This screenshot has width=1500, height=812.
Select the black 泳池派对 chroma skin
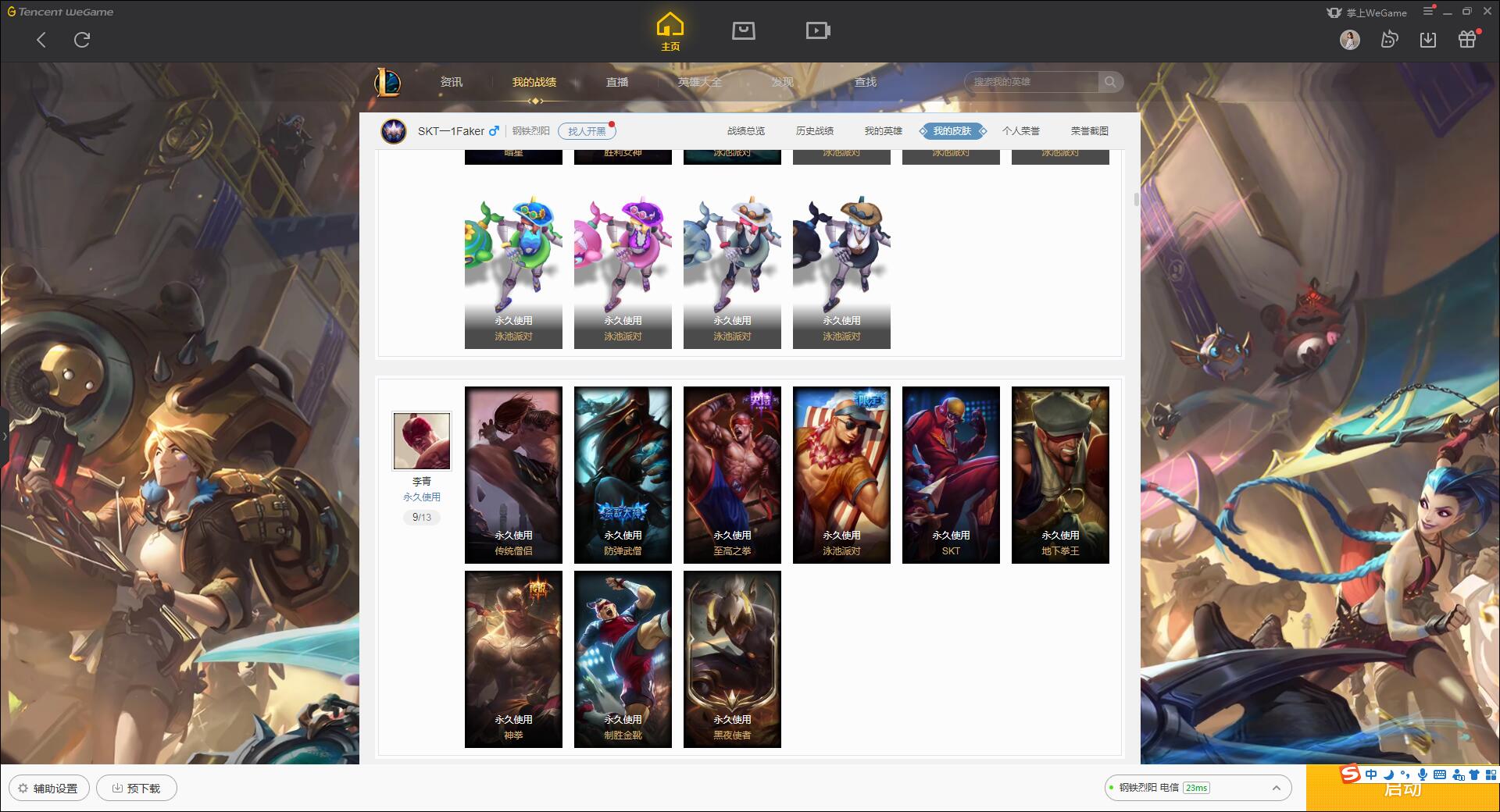point(841,270)
